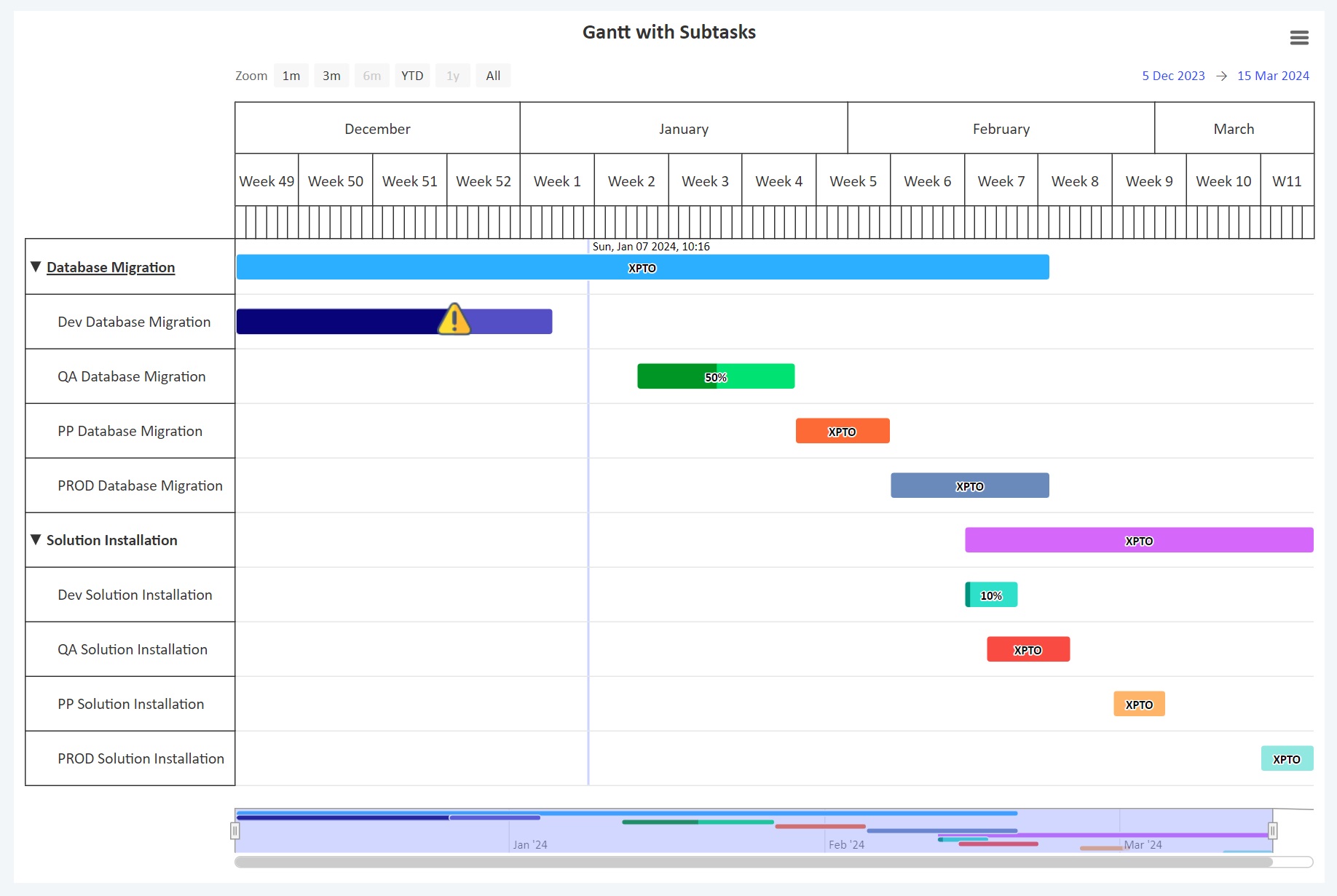Toggle the 3m zoom preset
The height and width of the screenshot is (896, 1337).
tap(331, 75)
